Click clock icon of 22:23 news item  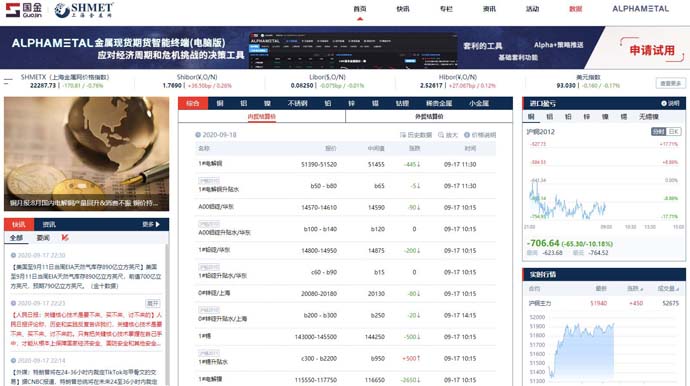13,303
